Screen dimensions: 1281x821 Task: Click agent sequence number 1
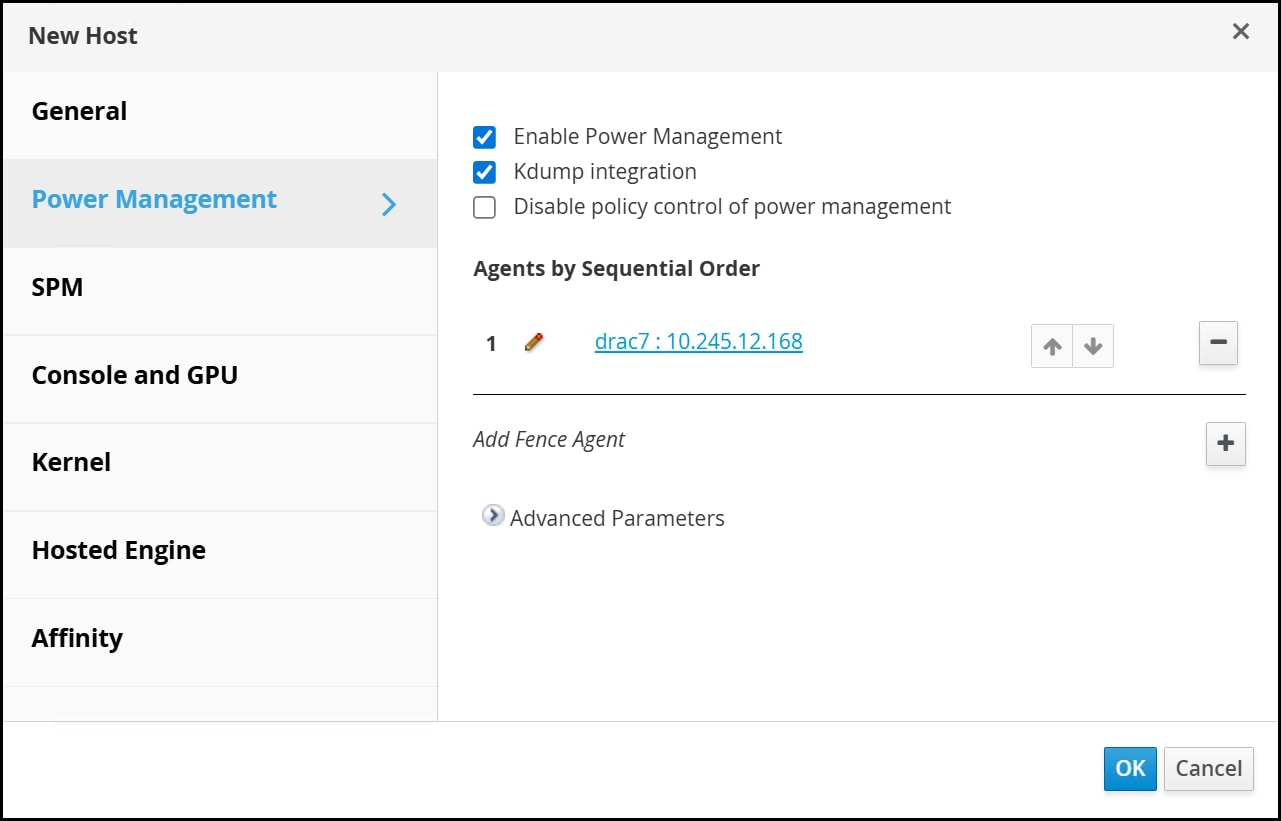[491, 344]
